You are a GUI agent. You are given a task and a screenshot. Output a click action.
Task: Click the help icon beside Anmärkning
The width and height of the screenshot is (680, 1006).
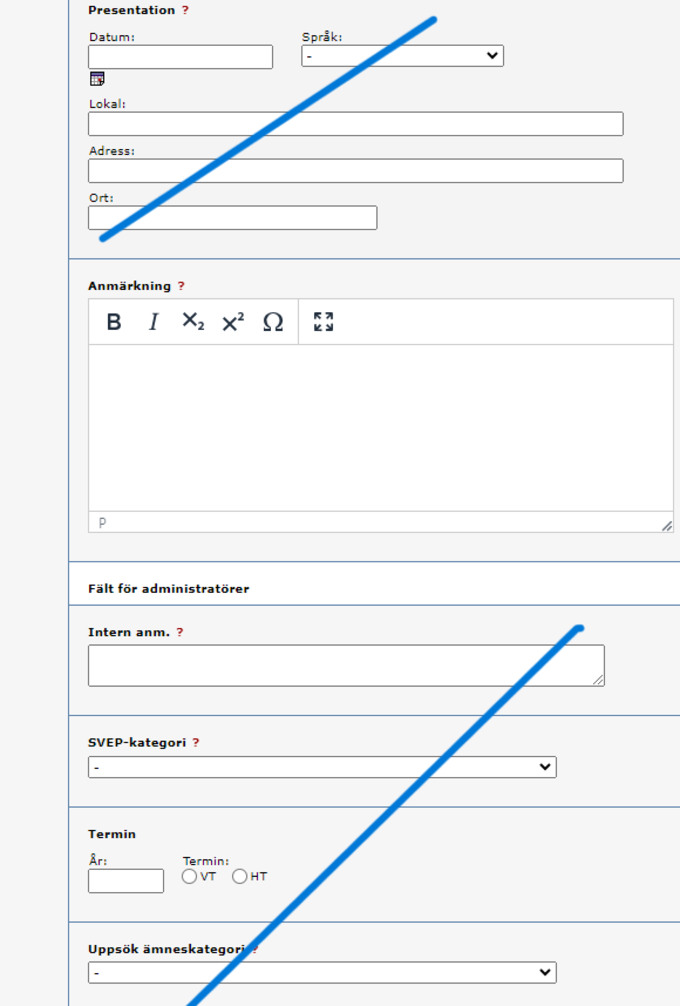tap(181, 286)
